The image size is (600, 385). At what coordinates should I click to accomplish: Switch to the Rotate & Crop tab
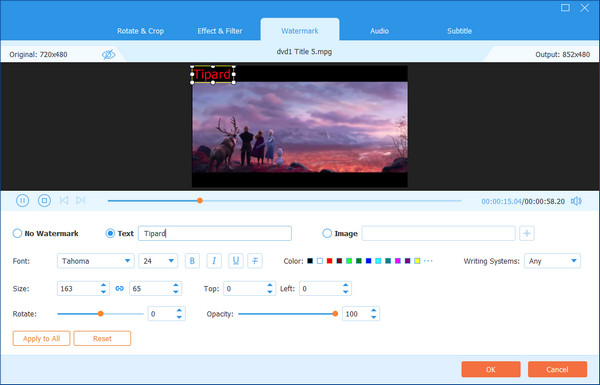coord(140,31)
